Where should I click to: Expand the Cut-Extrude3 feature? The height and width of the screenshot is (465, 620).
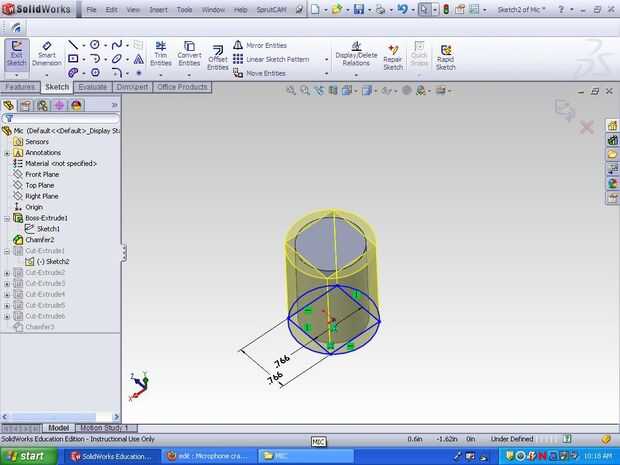point(7,284)
